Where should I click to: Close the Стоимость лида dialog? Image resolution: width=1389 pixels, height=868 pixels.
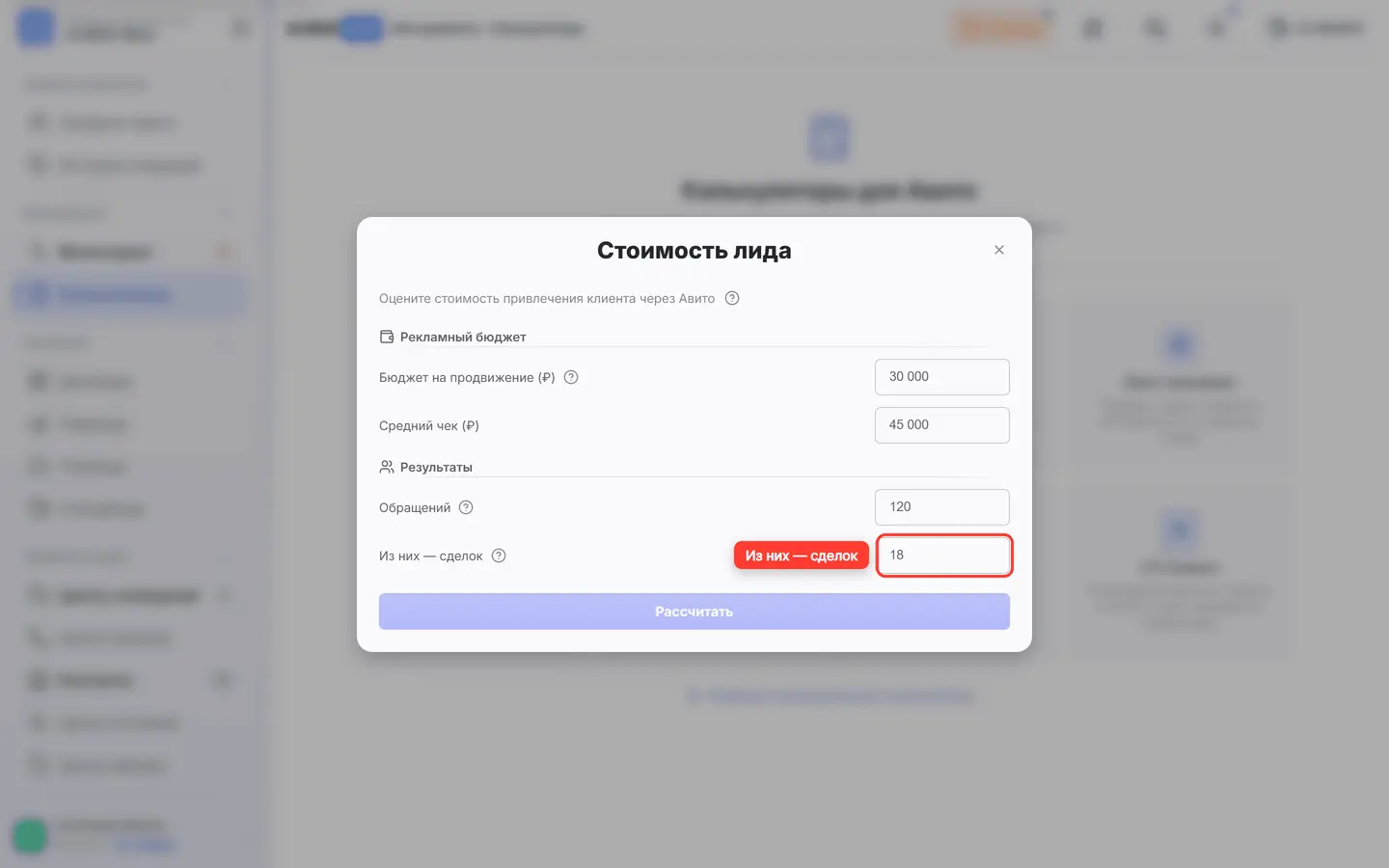(999, 250)
